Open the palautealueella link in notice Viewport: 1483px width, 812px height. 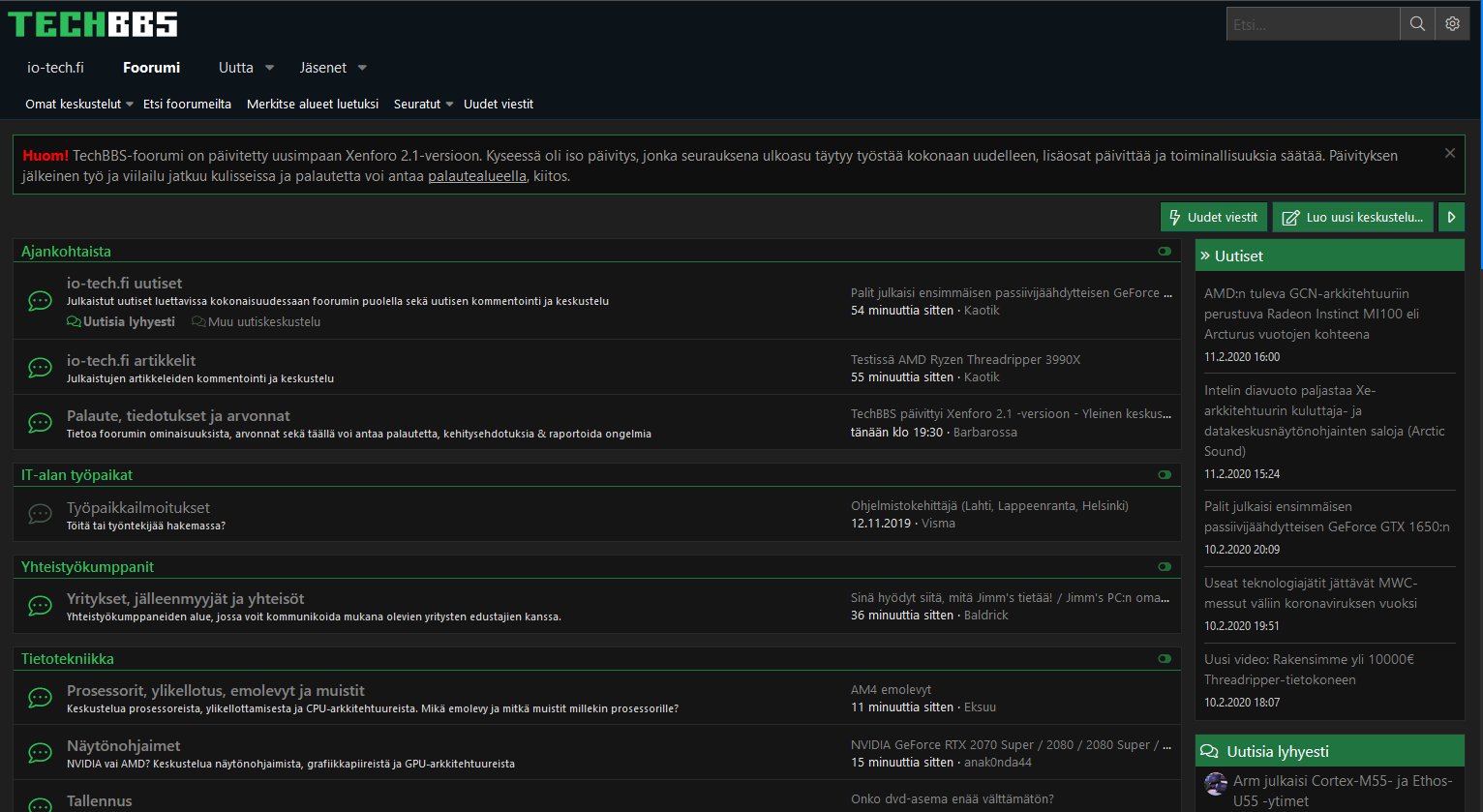point(477,176)
